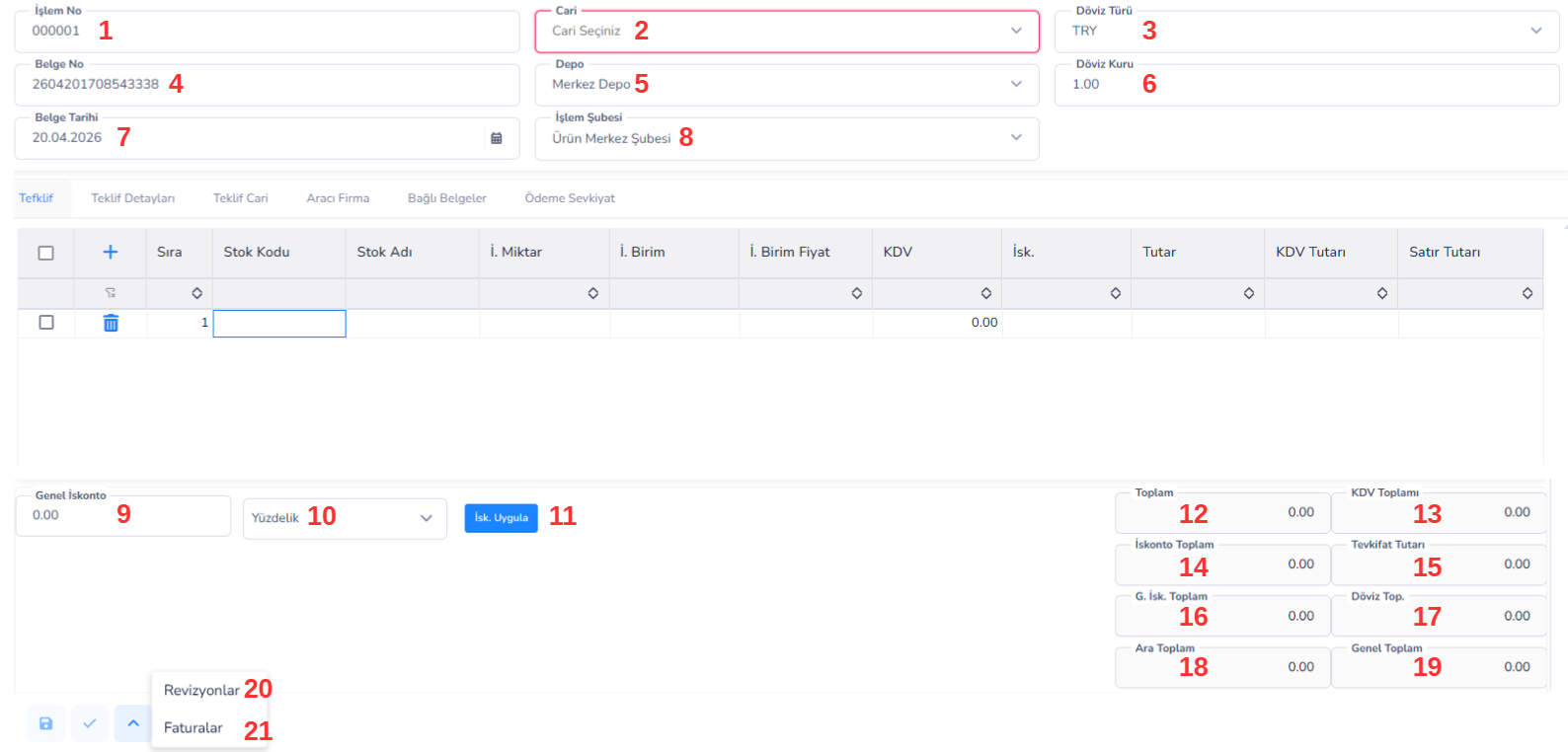Click the checkmark confirm icon
The height and width of the screenshot is (752, 1568).
pos(89,723)
